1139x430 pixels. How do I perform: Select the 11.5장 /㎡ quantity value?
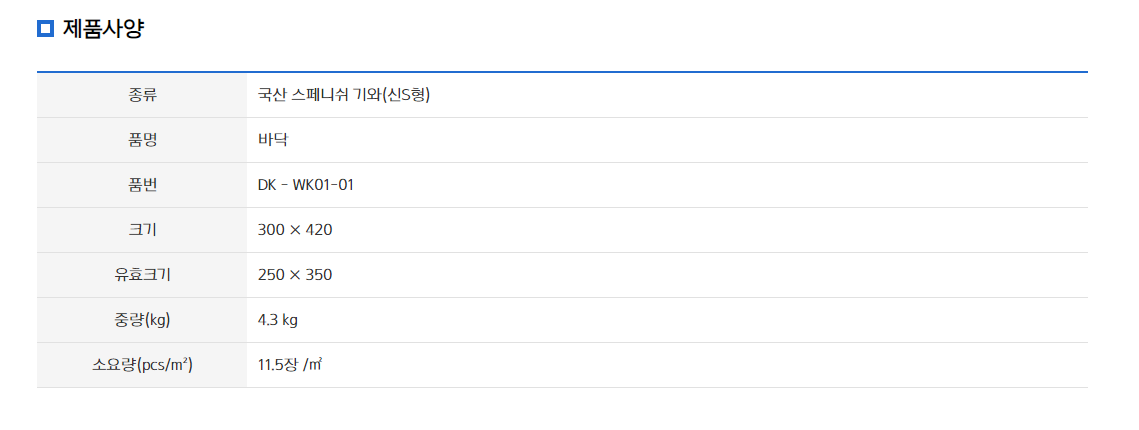pyautogui.click(x=290, y=365)
